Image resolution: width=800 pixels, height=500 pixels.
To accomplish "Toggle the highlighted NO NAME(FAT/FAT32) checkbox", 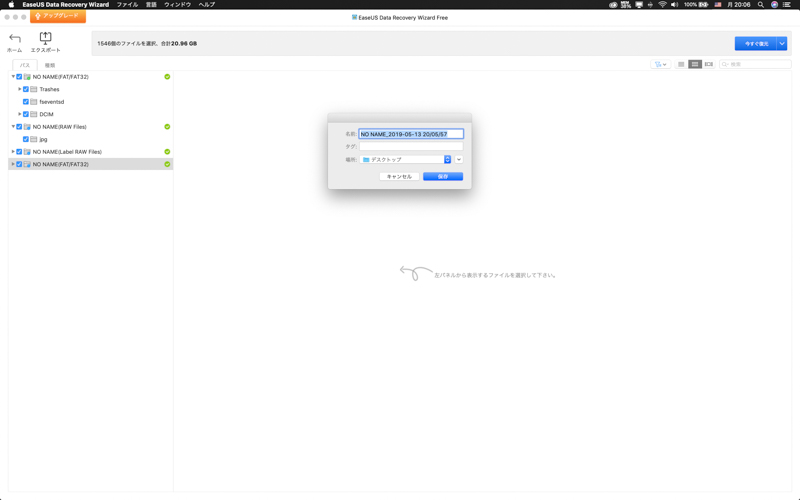I will pyautogui.click(x=19, y=164).
